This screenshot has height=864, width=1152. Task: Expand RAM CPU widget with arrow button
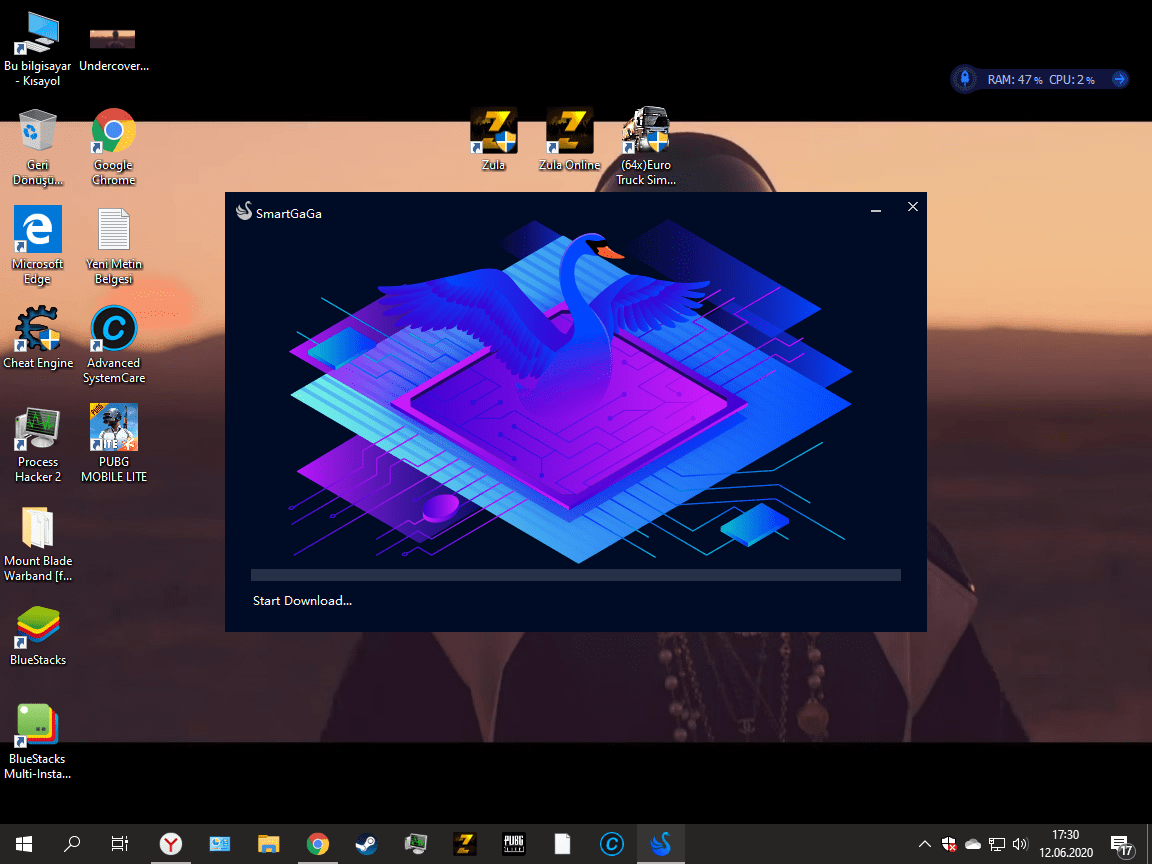point(1119,79)
